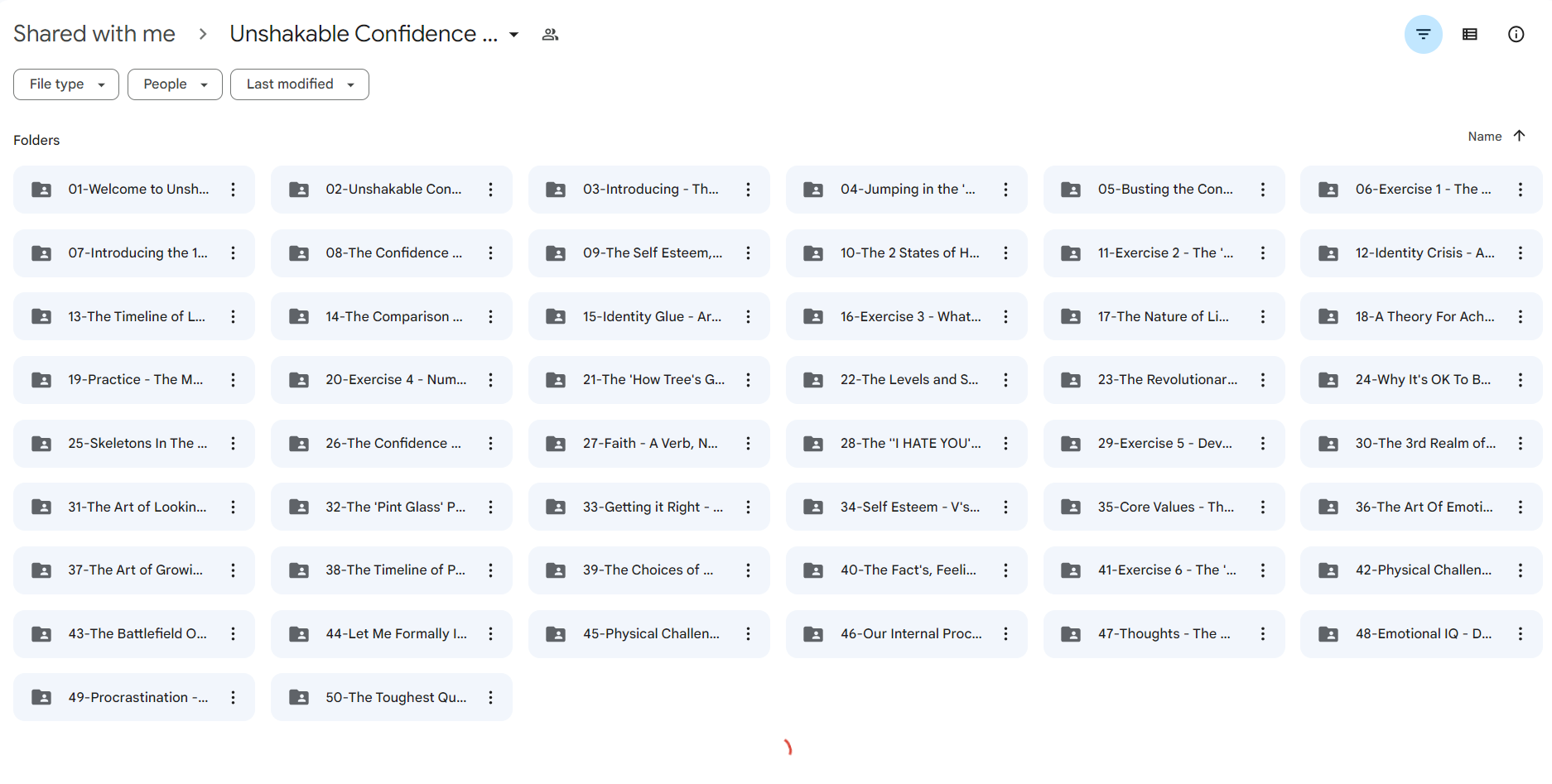This screenshot has width=1552, height=784.
Task: Open more actions for 27-Faith folder
Action: click(749, 444)
